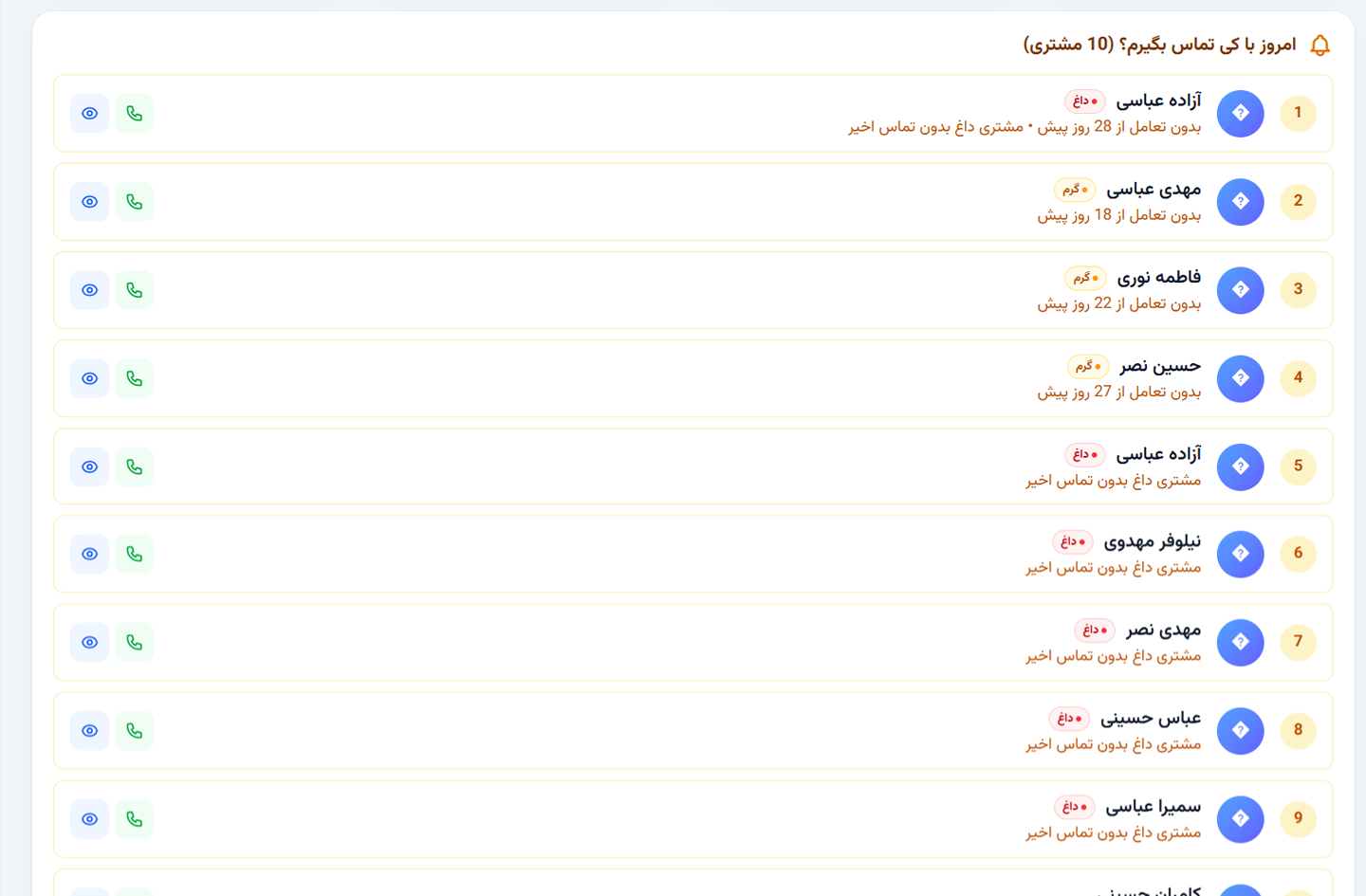
Task: Click the phone icon beside مهدی نصر
Action: pyautogui.click(x=135, y=642)
